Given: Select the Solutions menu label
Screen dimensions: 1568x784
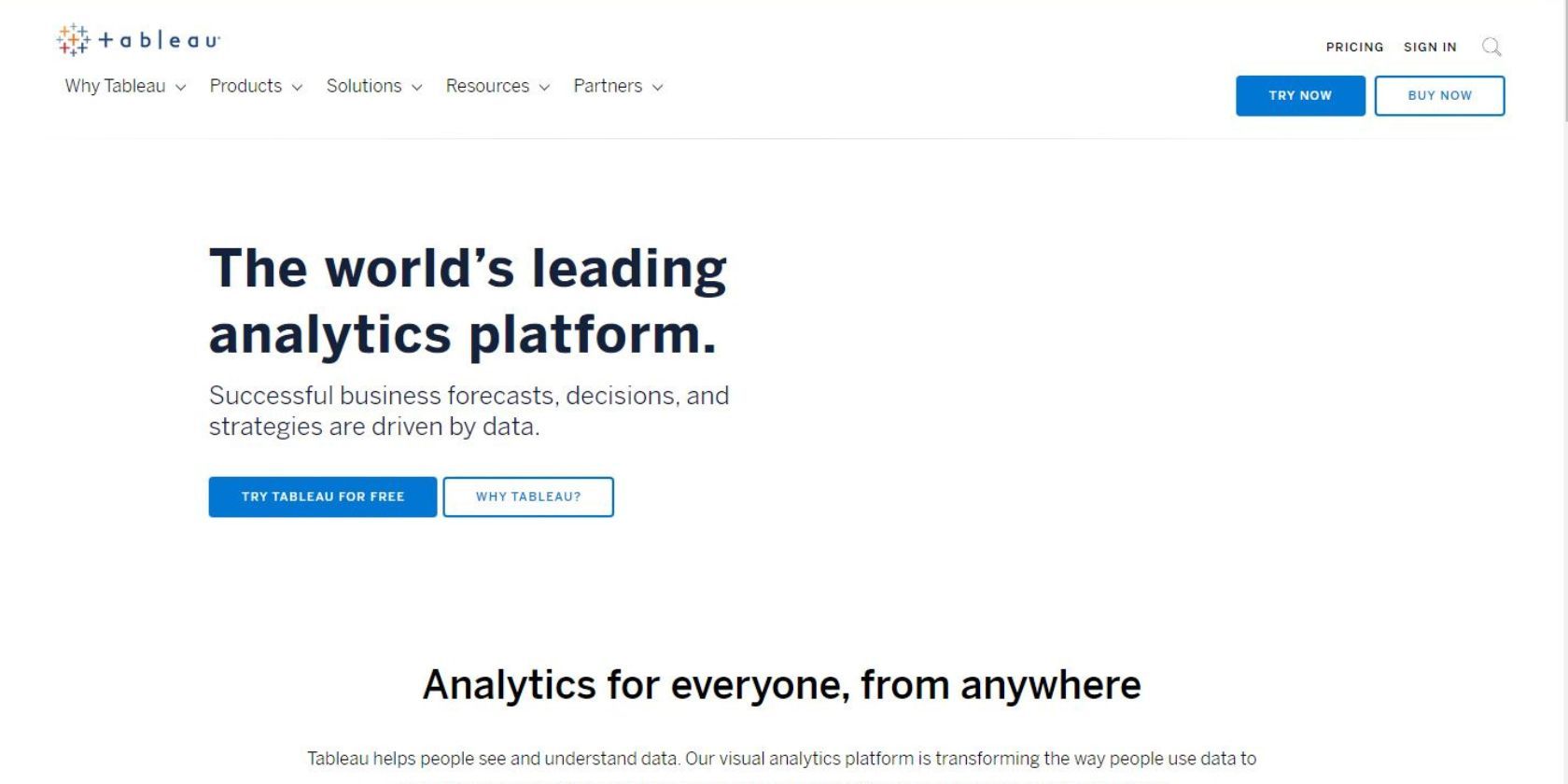Looking at the screenshot, I should [x=364, y=86].
